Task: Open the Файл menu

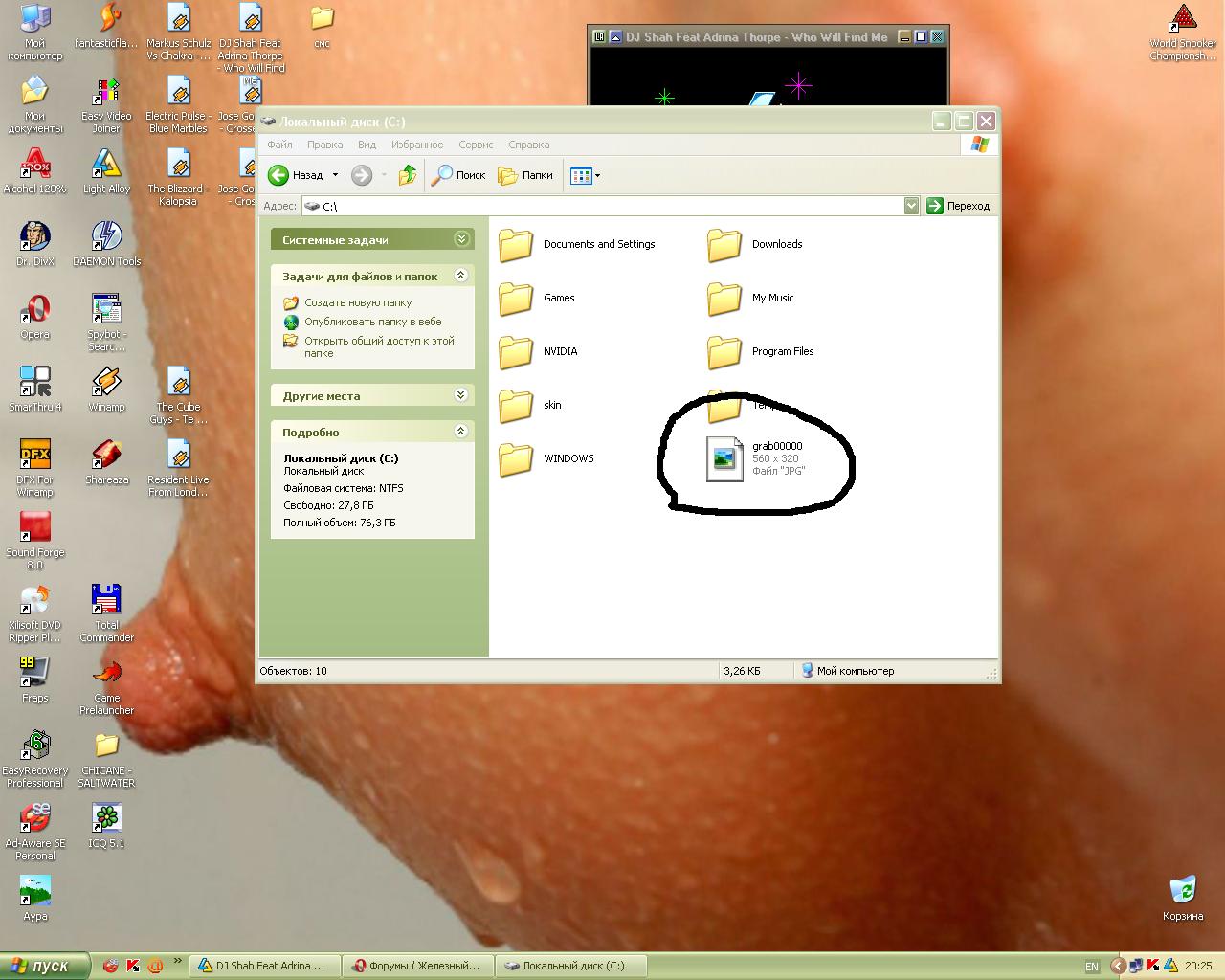Action: (279, 145)
